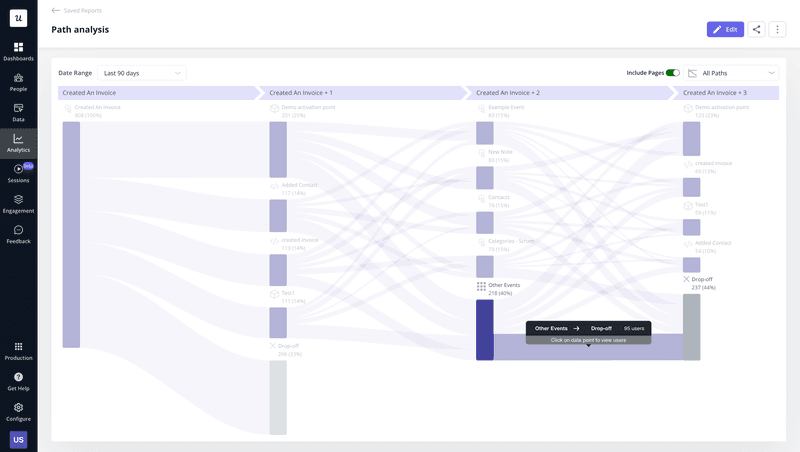Go to People in sidebar
This screenshot has width=800, height=452.
tap(18, 82)
